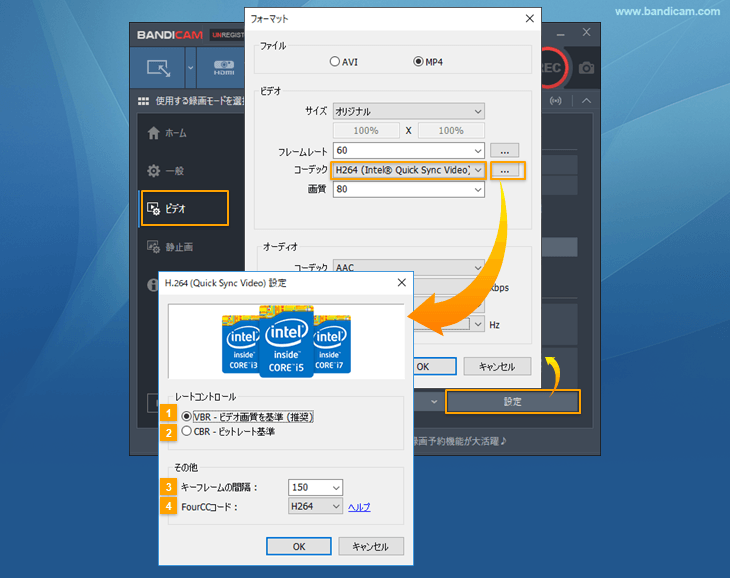Open the audio frequency Hz dropdown
Image resolution: width=730 pixels, height=578 pixels.
click(x=478, y=324)
